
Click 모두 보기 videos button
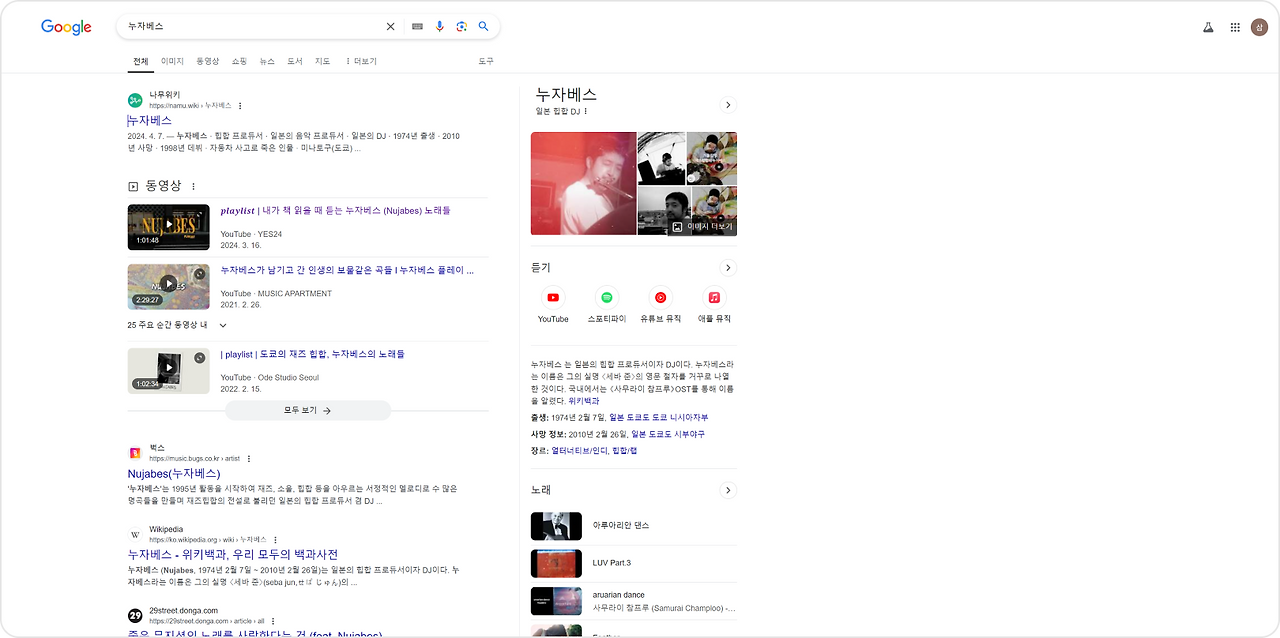tap(308, 410)
